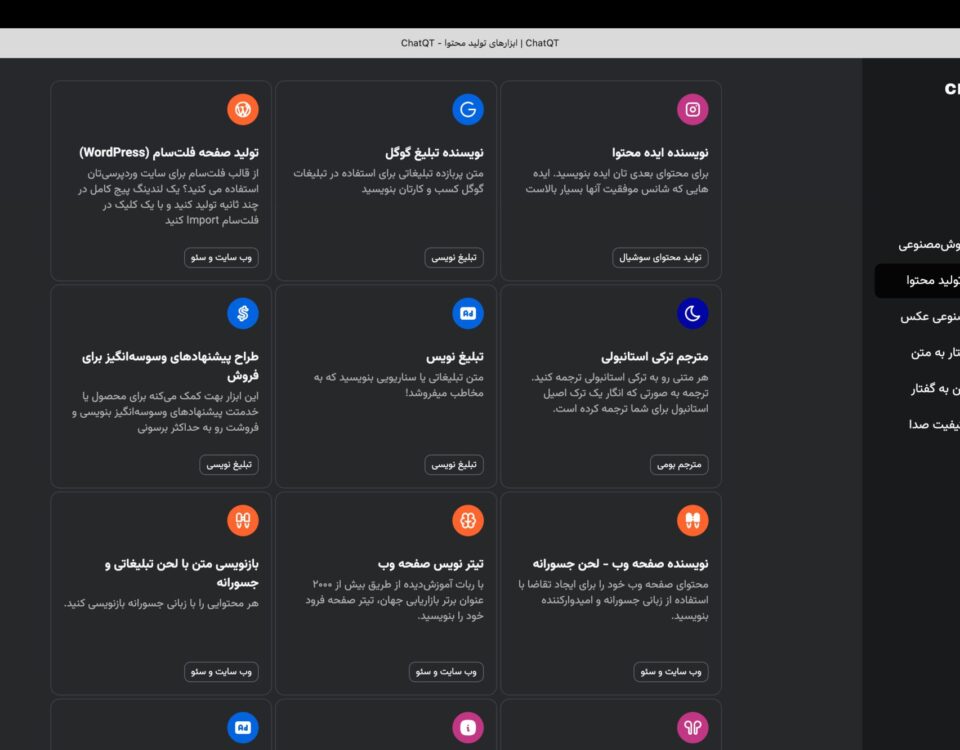Open the تیتر نویس صفحه وب tool title
This screenshot has width=960, height=750.
point(430,563)
